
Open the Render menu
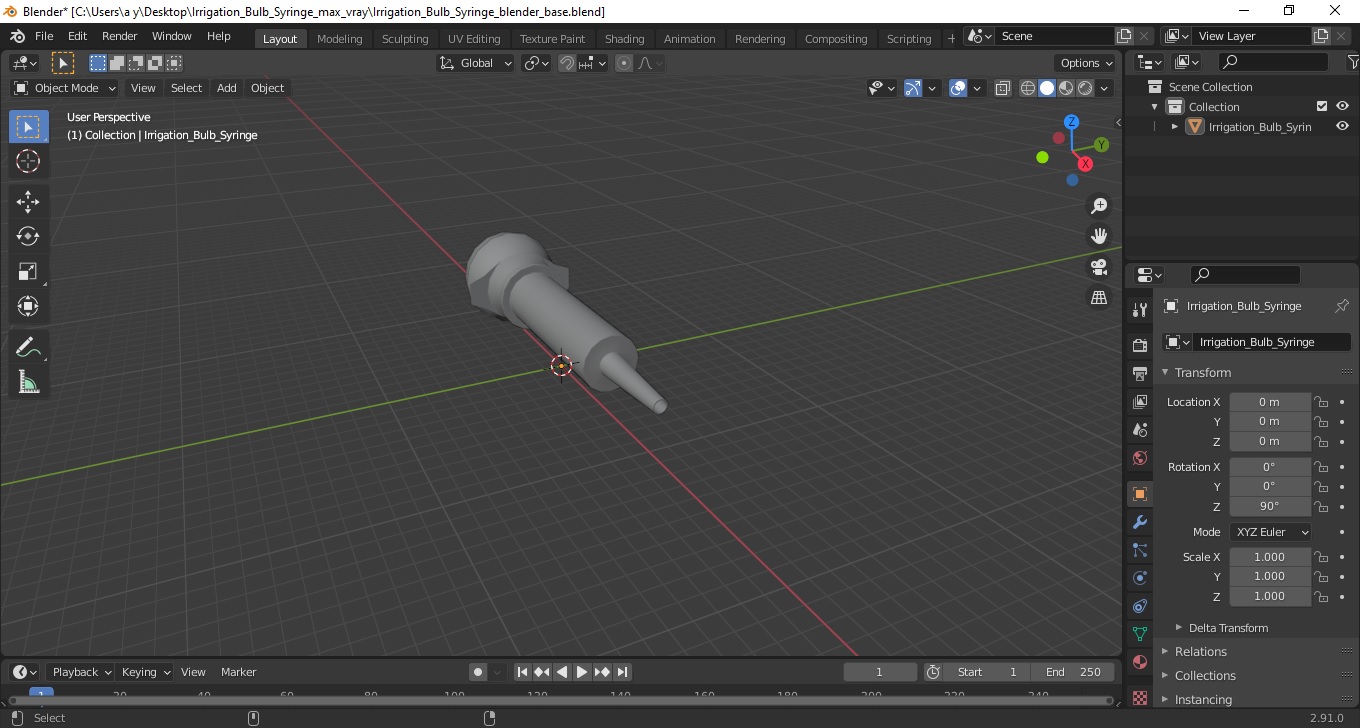120,36
